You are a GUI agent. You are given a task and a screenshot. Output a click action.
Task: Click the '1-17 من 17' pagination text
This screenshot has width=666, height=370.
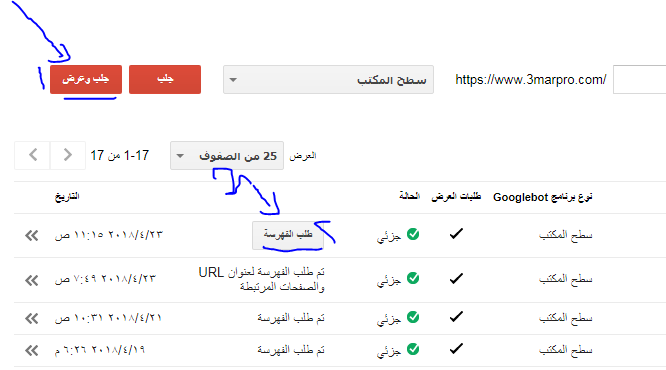point(119,155)
